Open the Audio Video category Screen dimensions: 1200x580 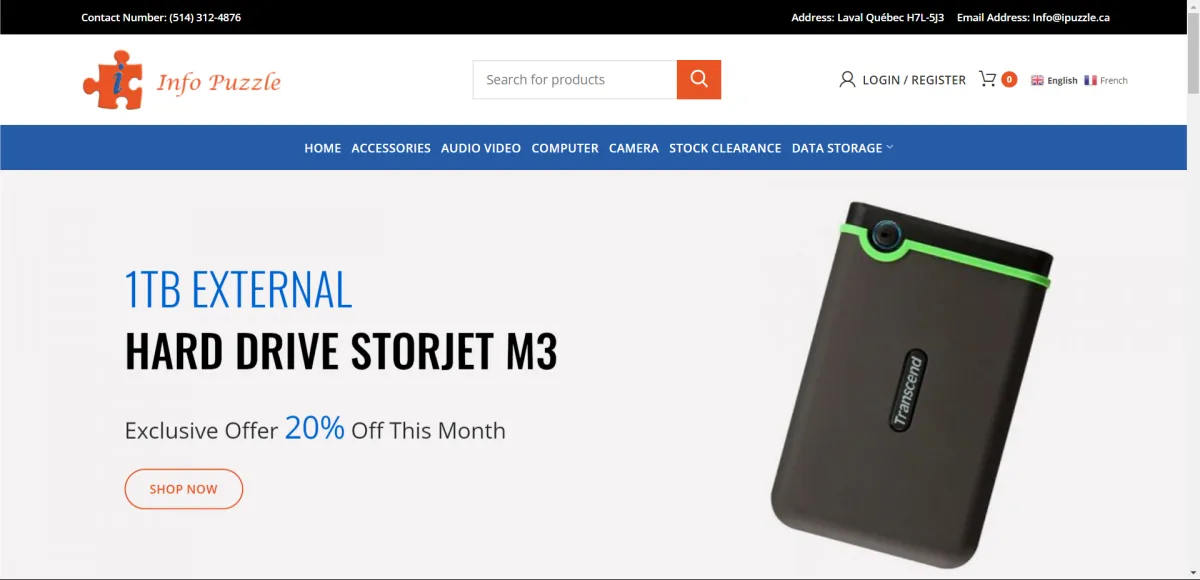tap(481, 148)
